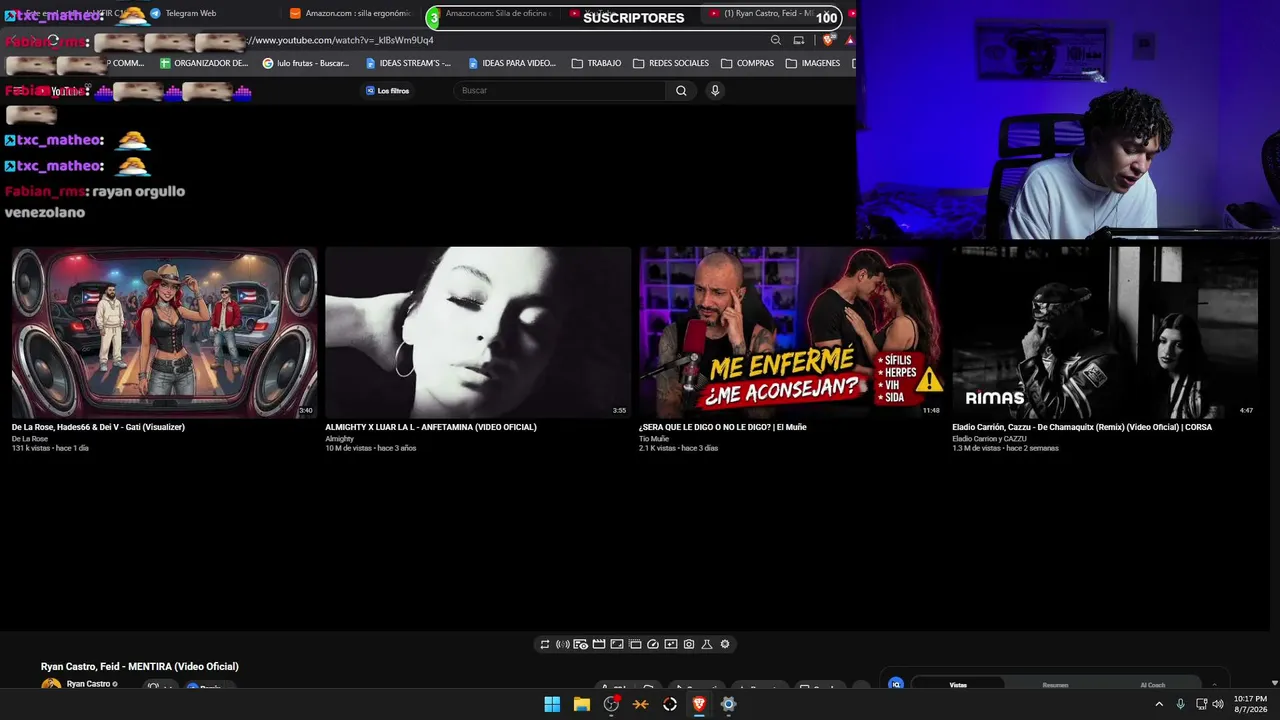
Task: Open the clapperboard clip extension icon
Action: (x=599, y=645)
